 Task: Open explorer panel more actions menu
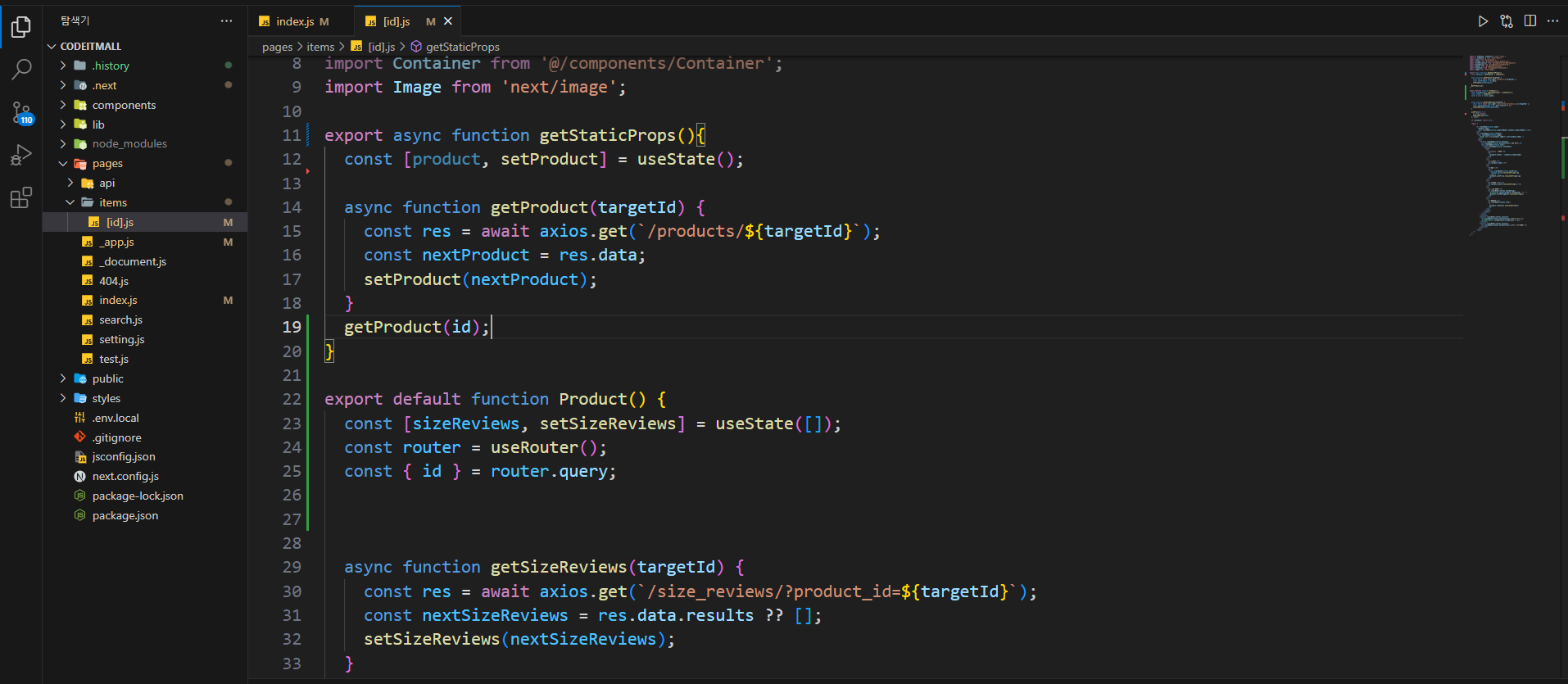click(x=226, y=21)
